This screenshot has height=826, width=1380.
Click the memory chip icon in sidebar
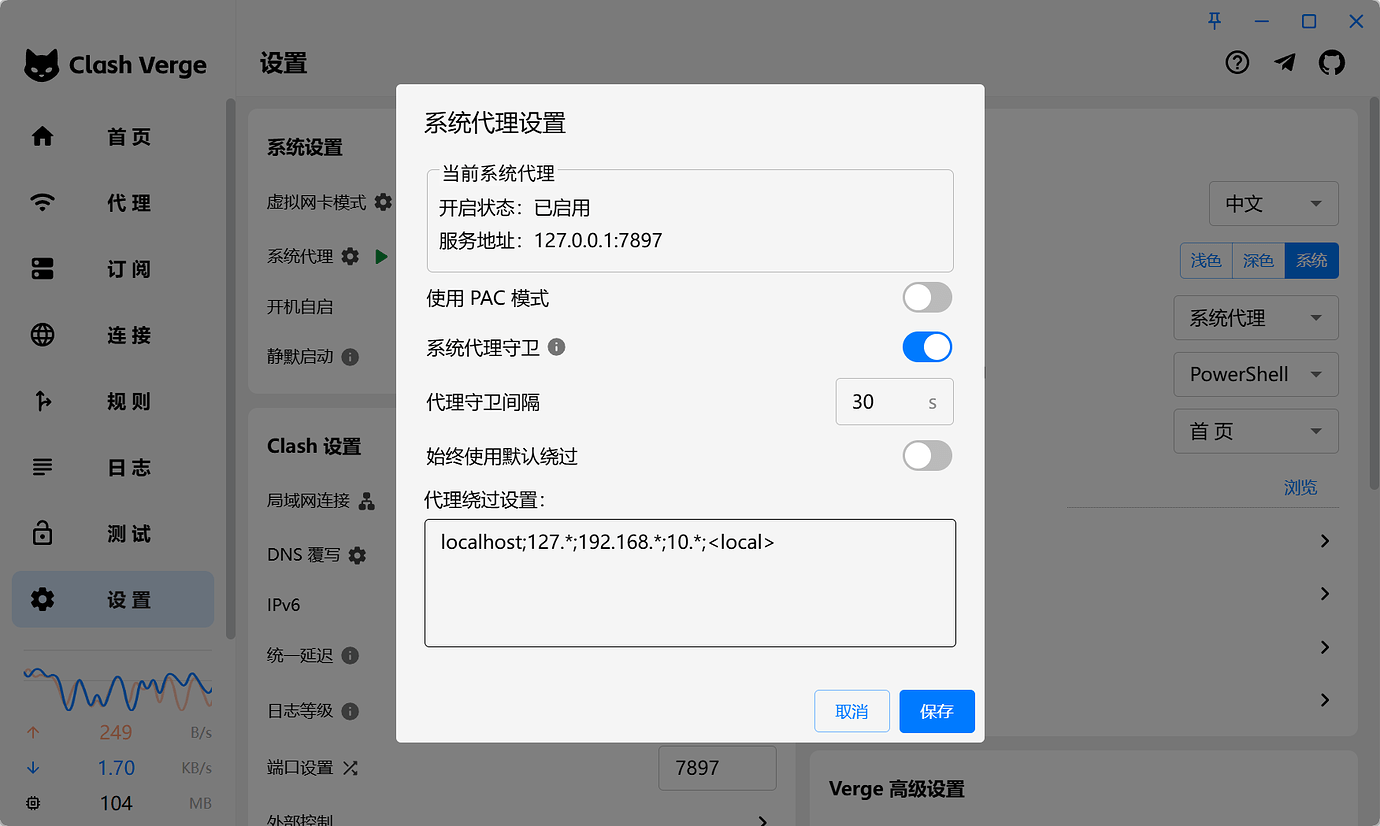[33, 803]
